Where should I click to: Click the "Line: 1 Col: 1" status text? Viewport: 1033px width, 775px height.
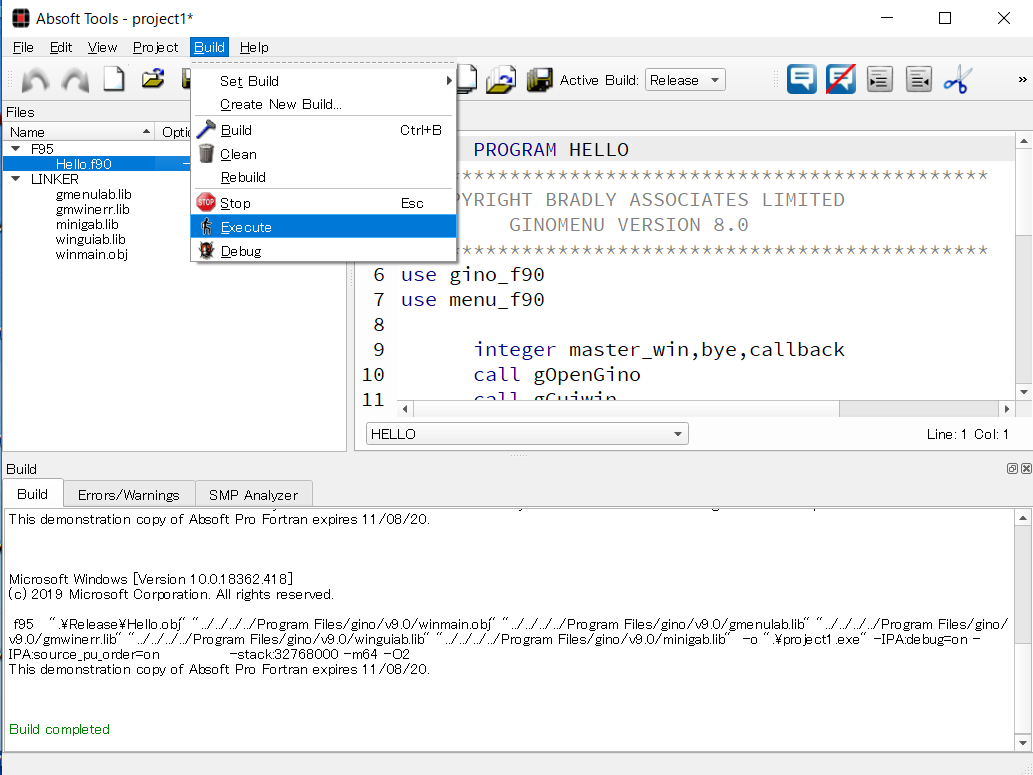point(967,434)
